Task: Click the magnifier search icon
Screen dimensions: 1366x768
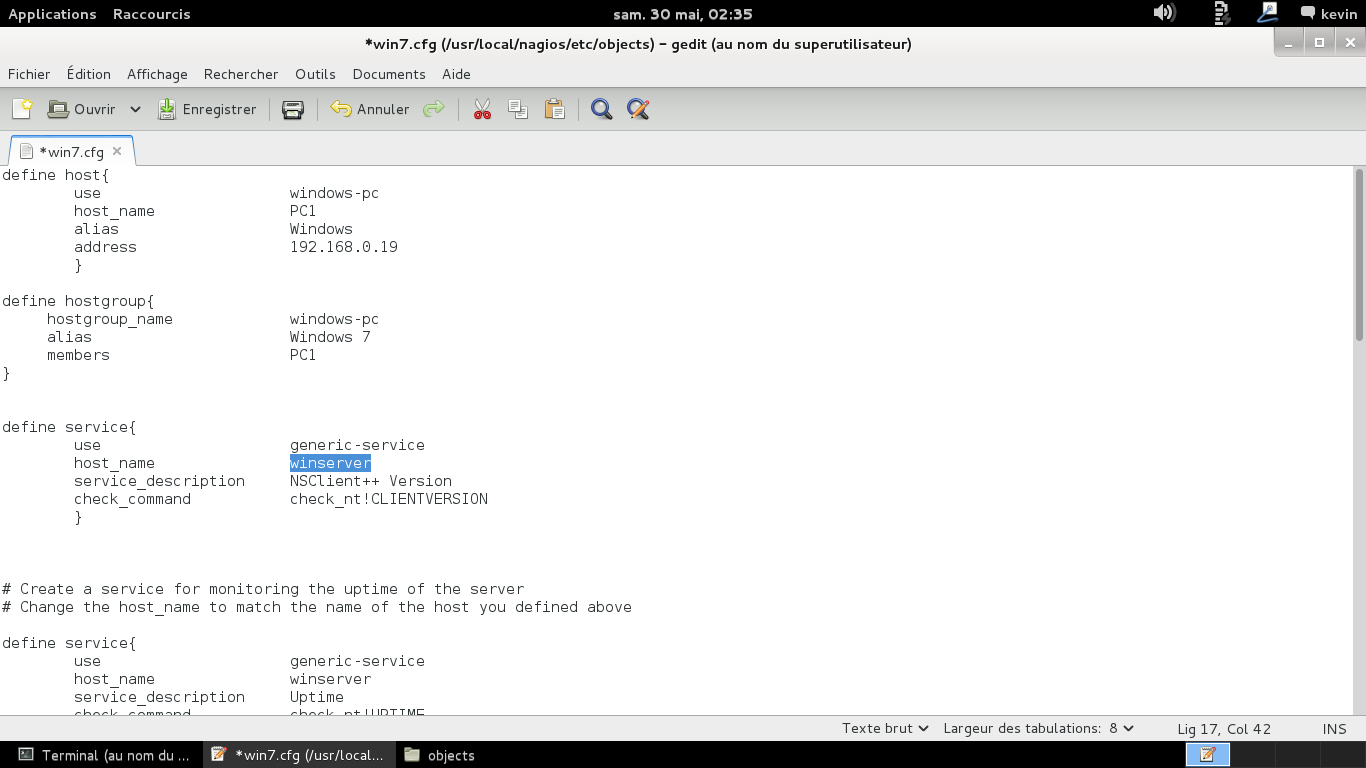Action: (601, 109)
